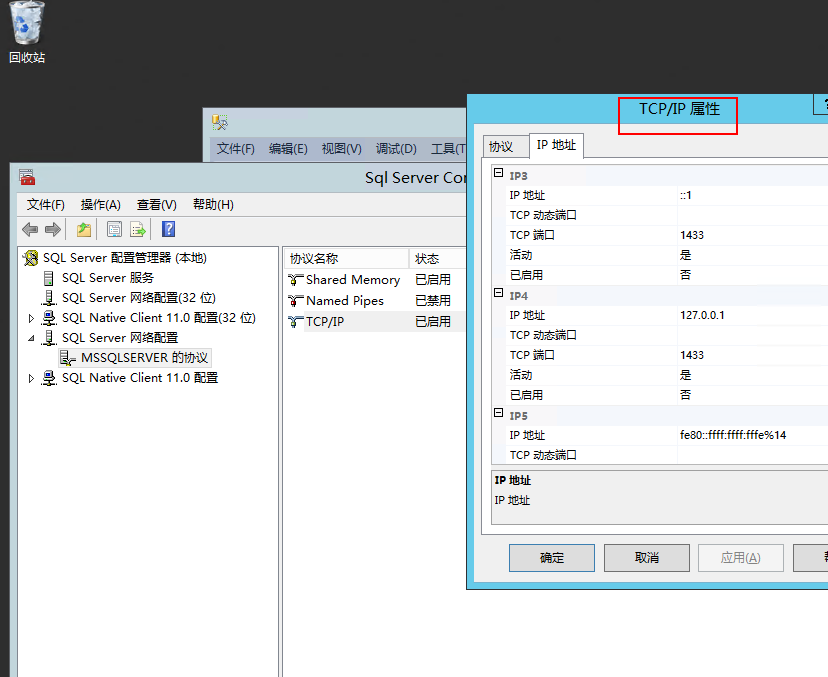
Task: Go forward with the right arrow toolbar icon
Action: pyautogui.click(x=53, y=229)
